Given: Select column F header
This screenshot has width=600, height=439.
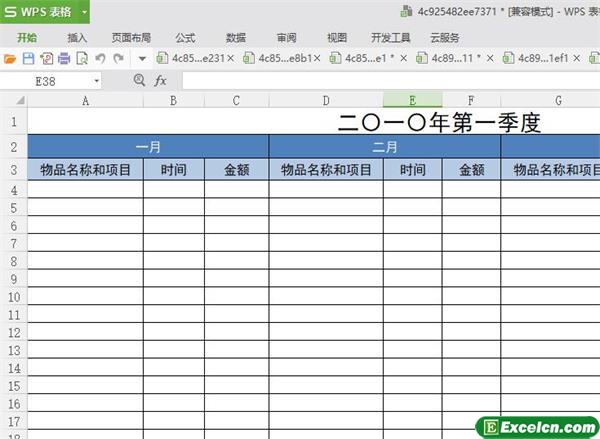Looking at the screenshot, I should click(x=471, y=101).
